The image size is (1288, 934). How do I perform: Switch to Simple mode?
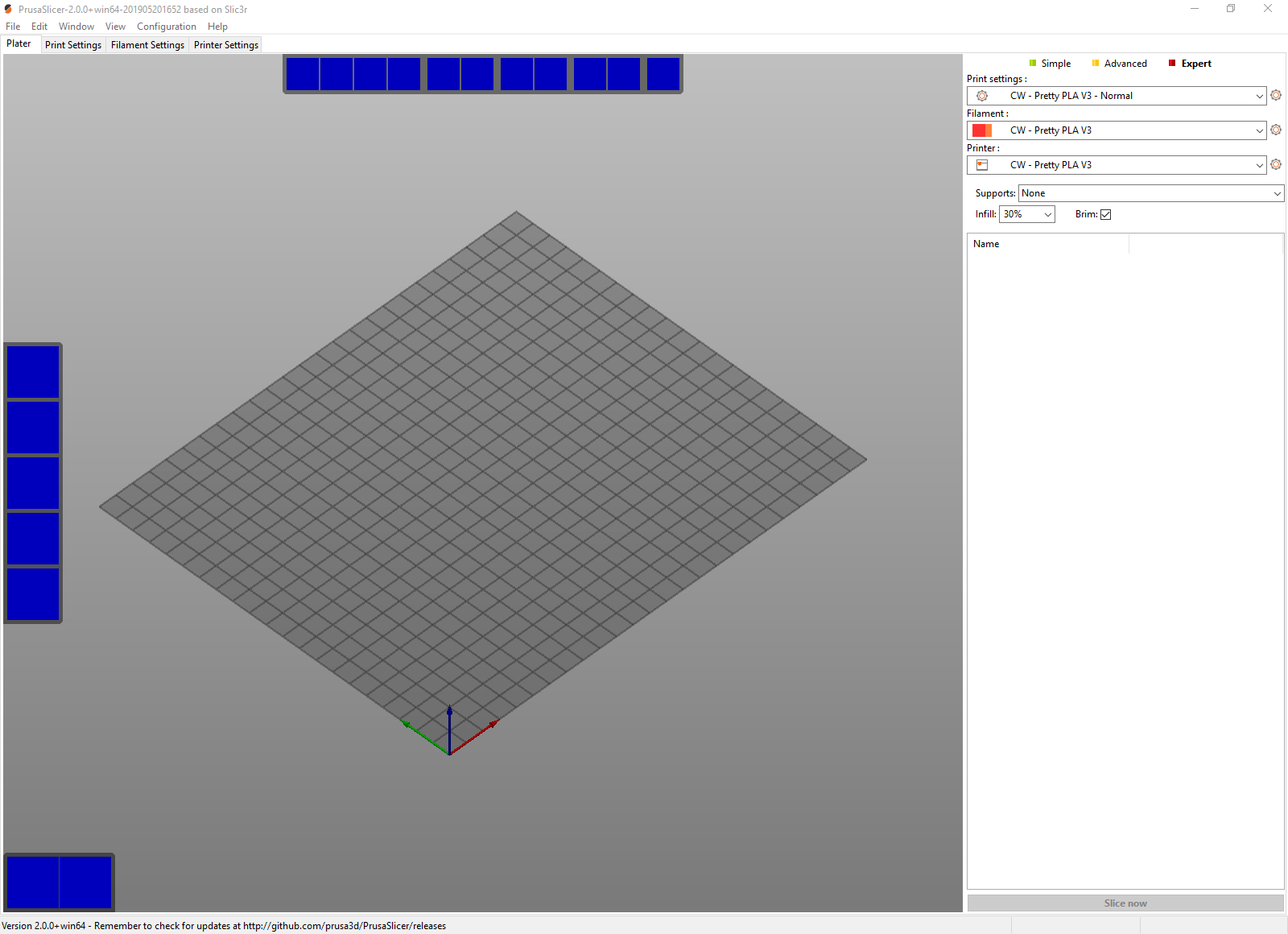point(1050,64)
